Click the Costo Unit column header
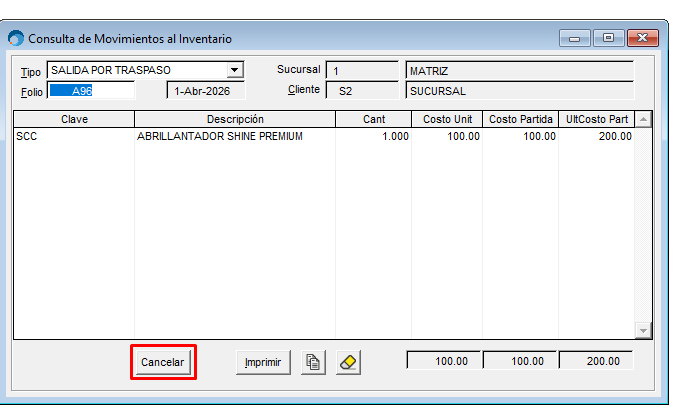 (x=447, y=119)
